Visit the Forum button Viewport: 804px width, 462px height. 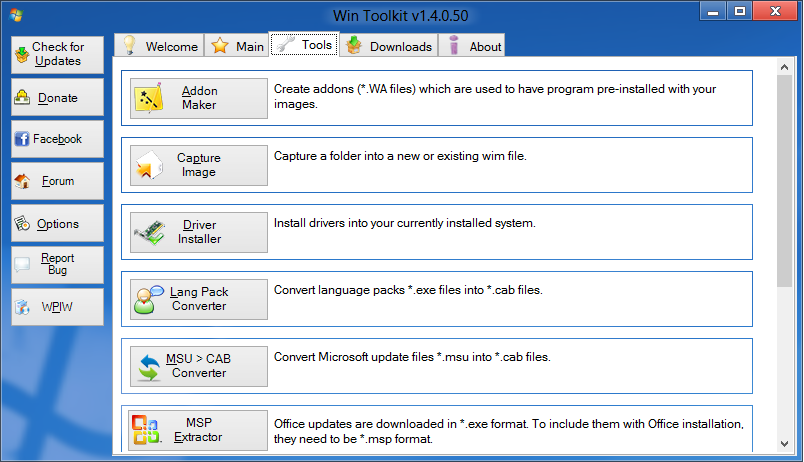[x=57, y=181]
